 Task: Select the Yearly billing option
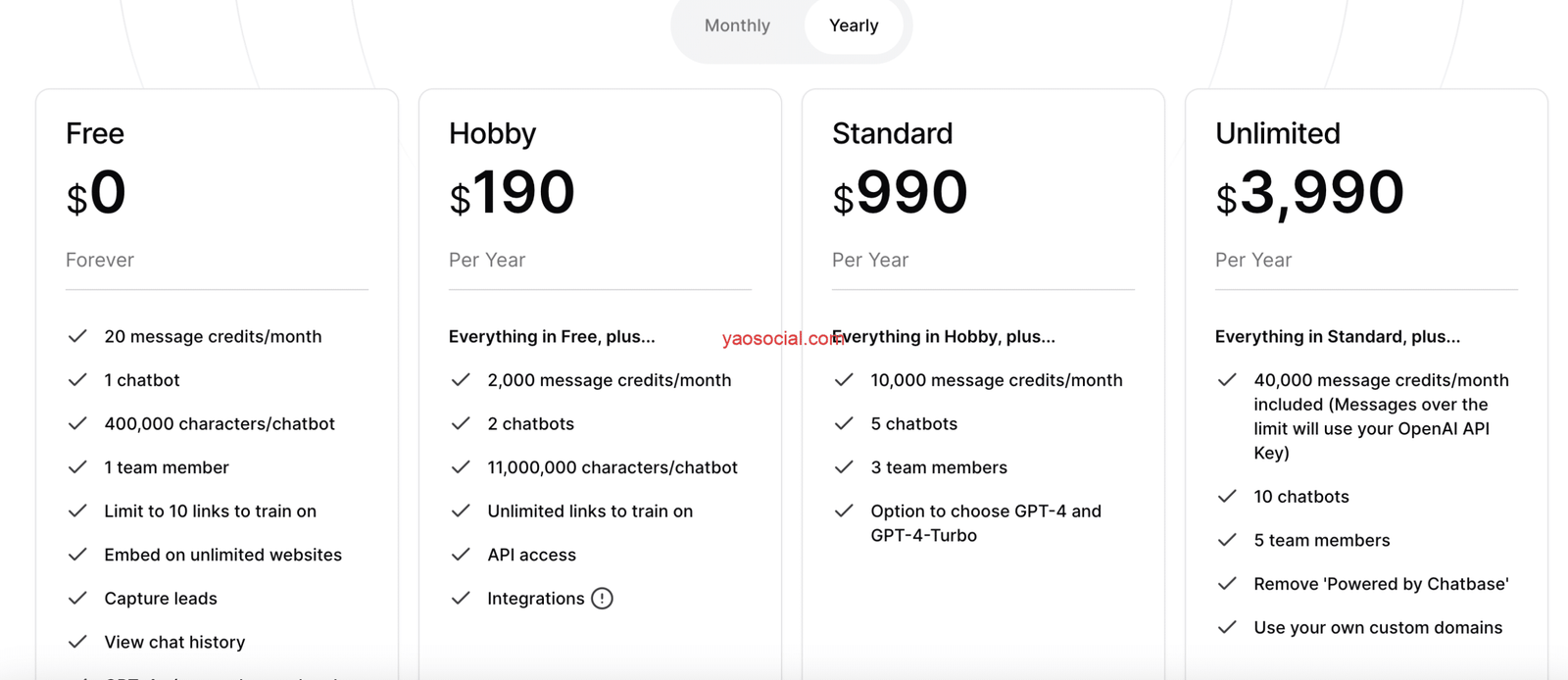854,25
